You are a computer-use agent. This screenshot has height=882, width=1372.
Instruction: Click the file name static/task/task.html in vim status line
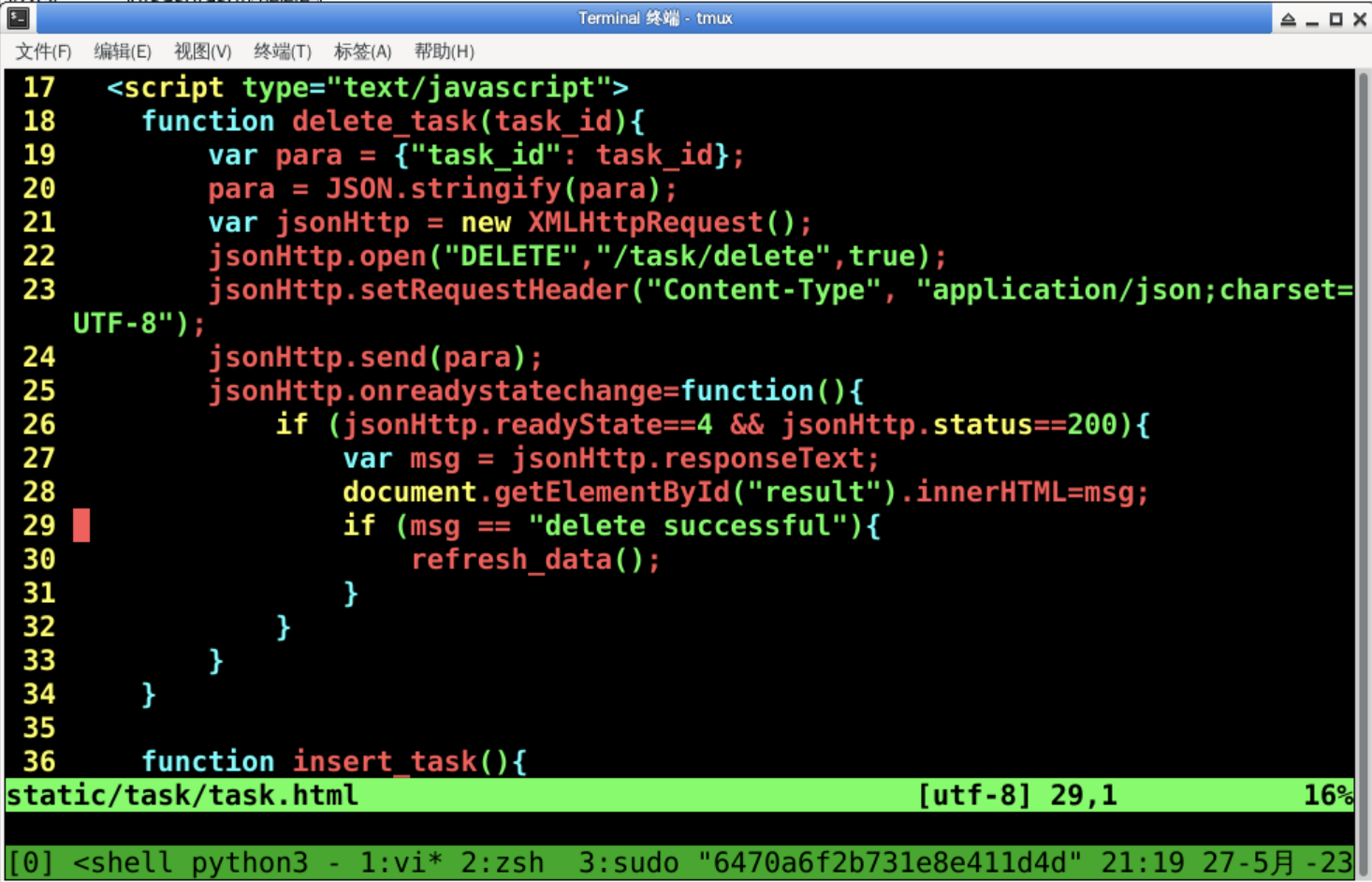pyautogui.click(x=182, y=795)
